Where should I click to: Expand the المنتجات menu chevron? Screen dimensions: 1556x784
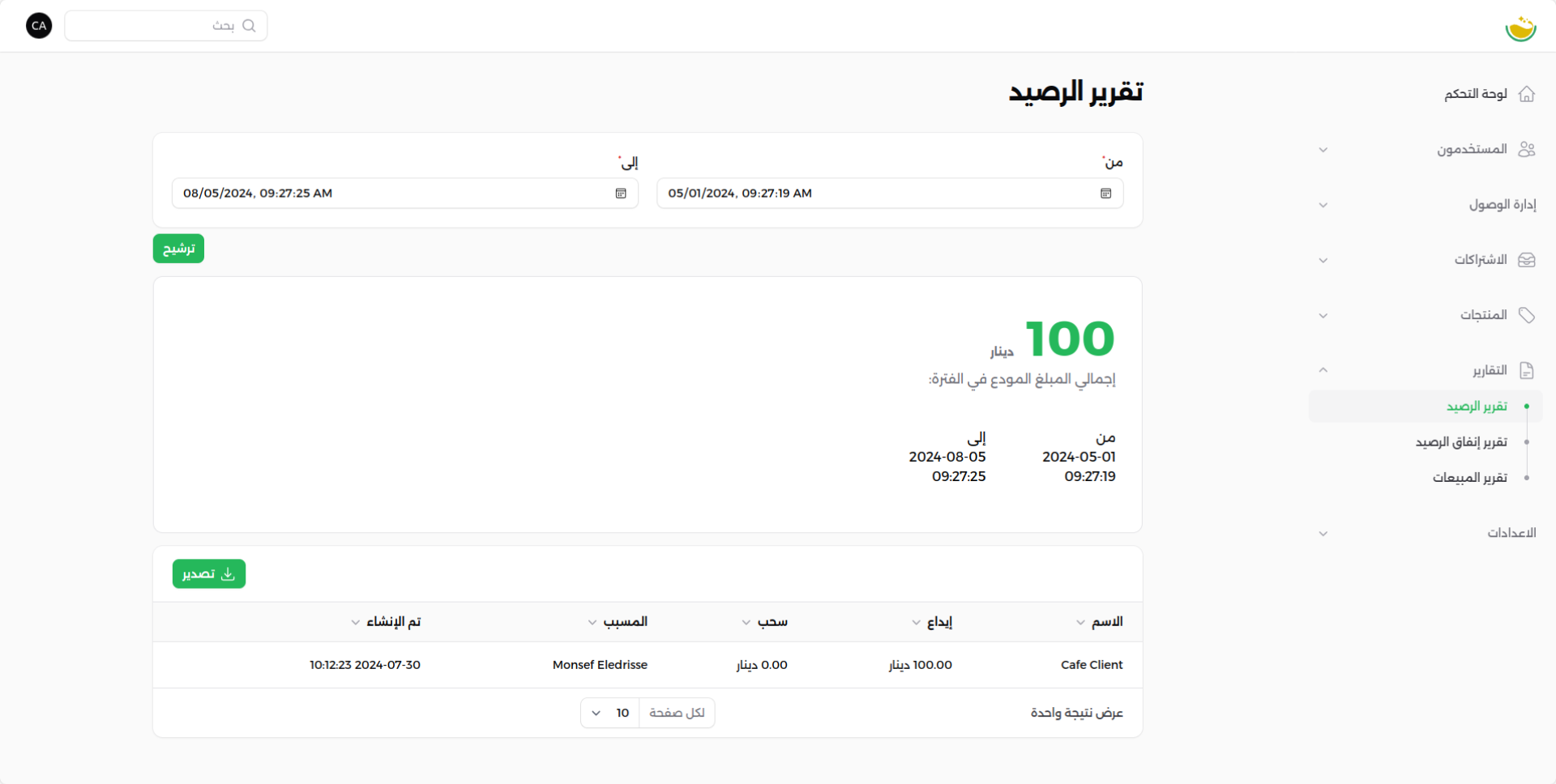coord(1323,316)
